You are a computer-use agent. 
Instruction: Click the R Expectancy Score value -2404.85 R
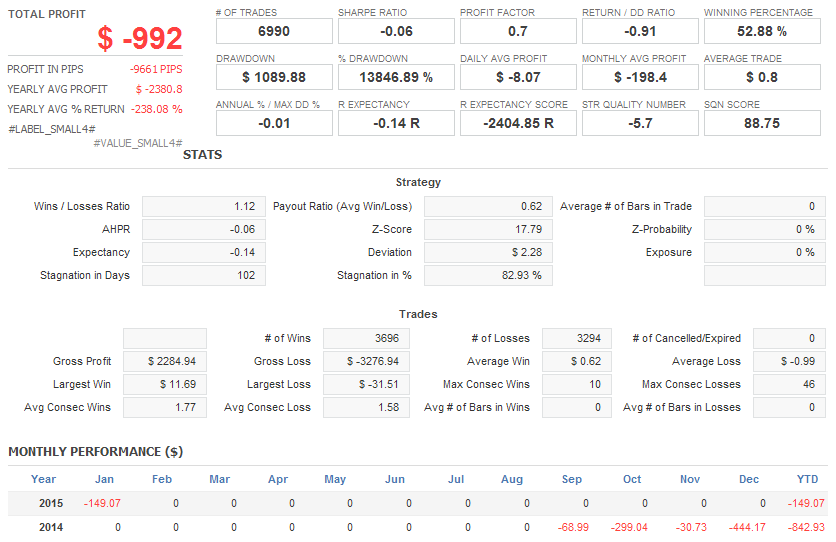point(518,123)
